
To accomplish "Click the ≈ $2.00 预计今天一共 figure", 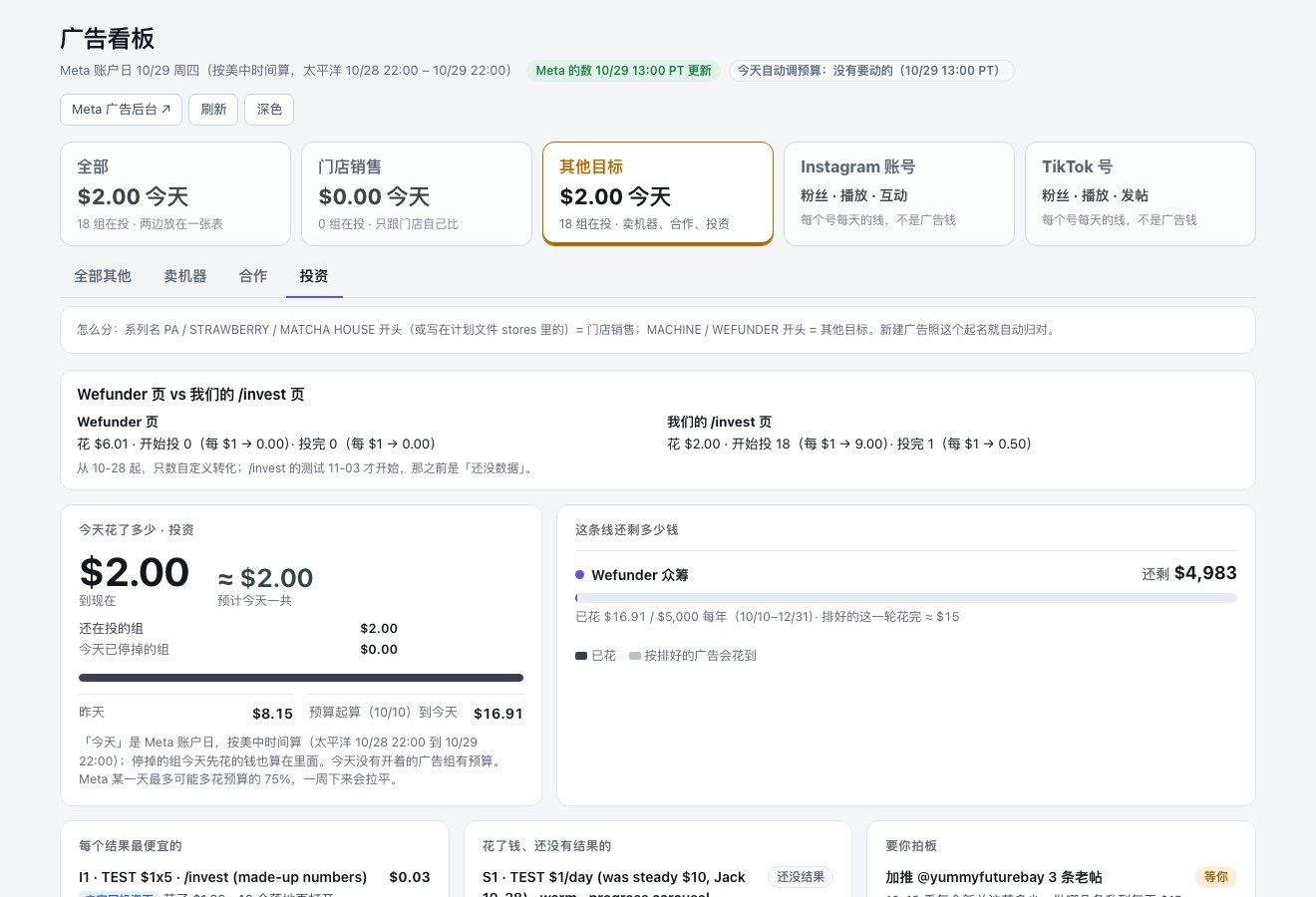I will point(265,578).
